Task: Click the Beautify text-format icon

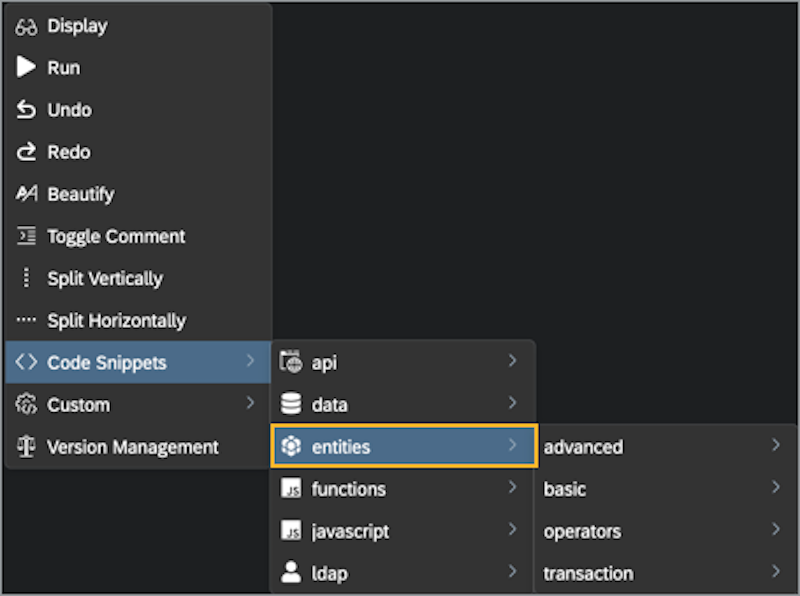Action: pyautogui.click(x=26, y=193)
